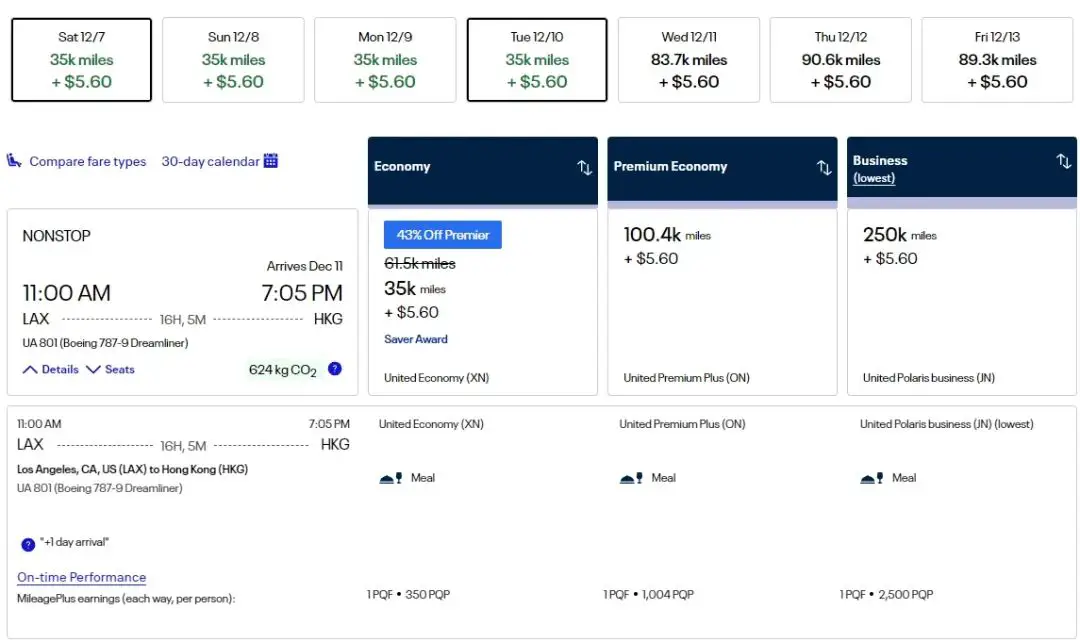Viewport: 1080px width, 642px height.
Task: Open the 30-day calendar grid icon
Action: coord(271,161)
